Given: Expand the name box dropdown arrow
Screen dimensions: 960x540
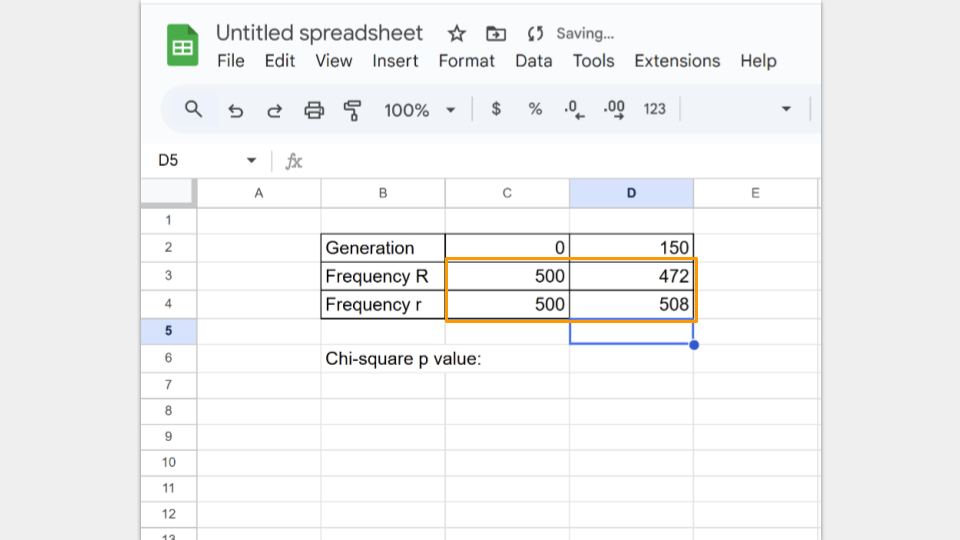Looking at the screenshot, I should [x=251, y=161].
